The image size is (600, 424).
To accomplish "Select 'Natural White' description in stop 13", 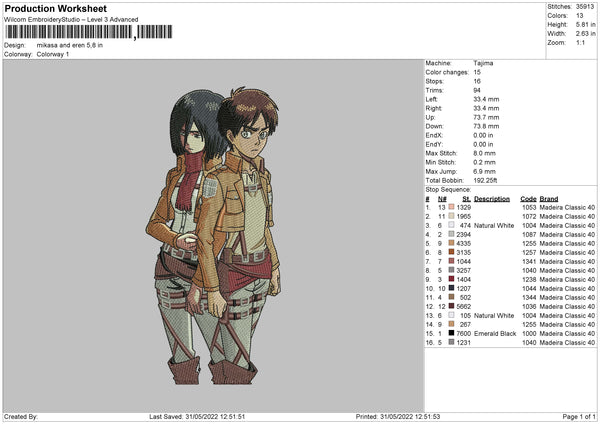I will 494,315.
